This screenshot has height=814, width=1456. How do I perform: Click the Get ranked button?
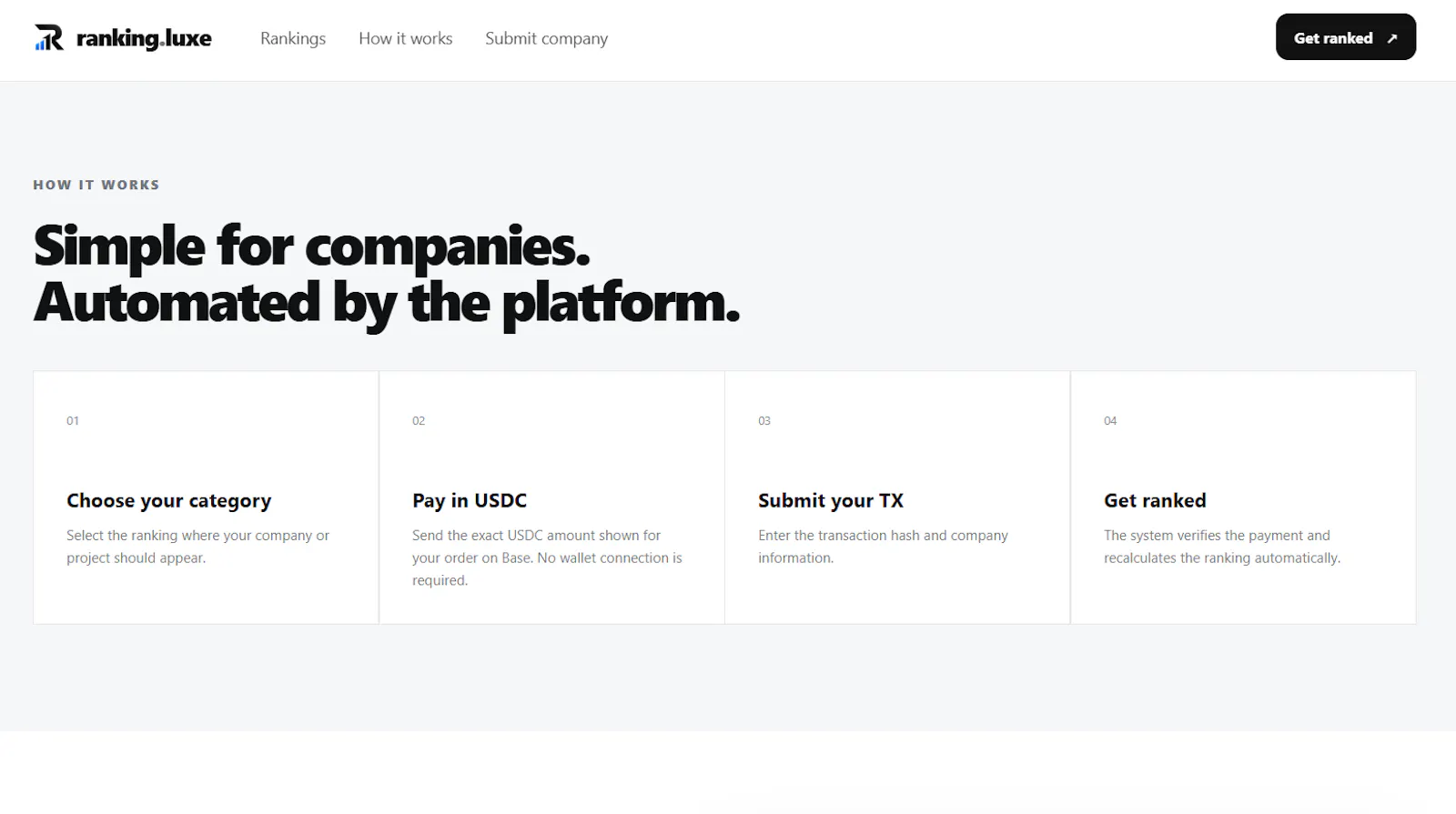pos(1346,37)
